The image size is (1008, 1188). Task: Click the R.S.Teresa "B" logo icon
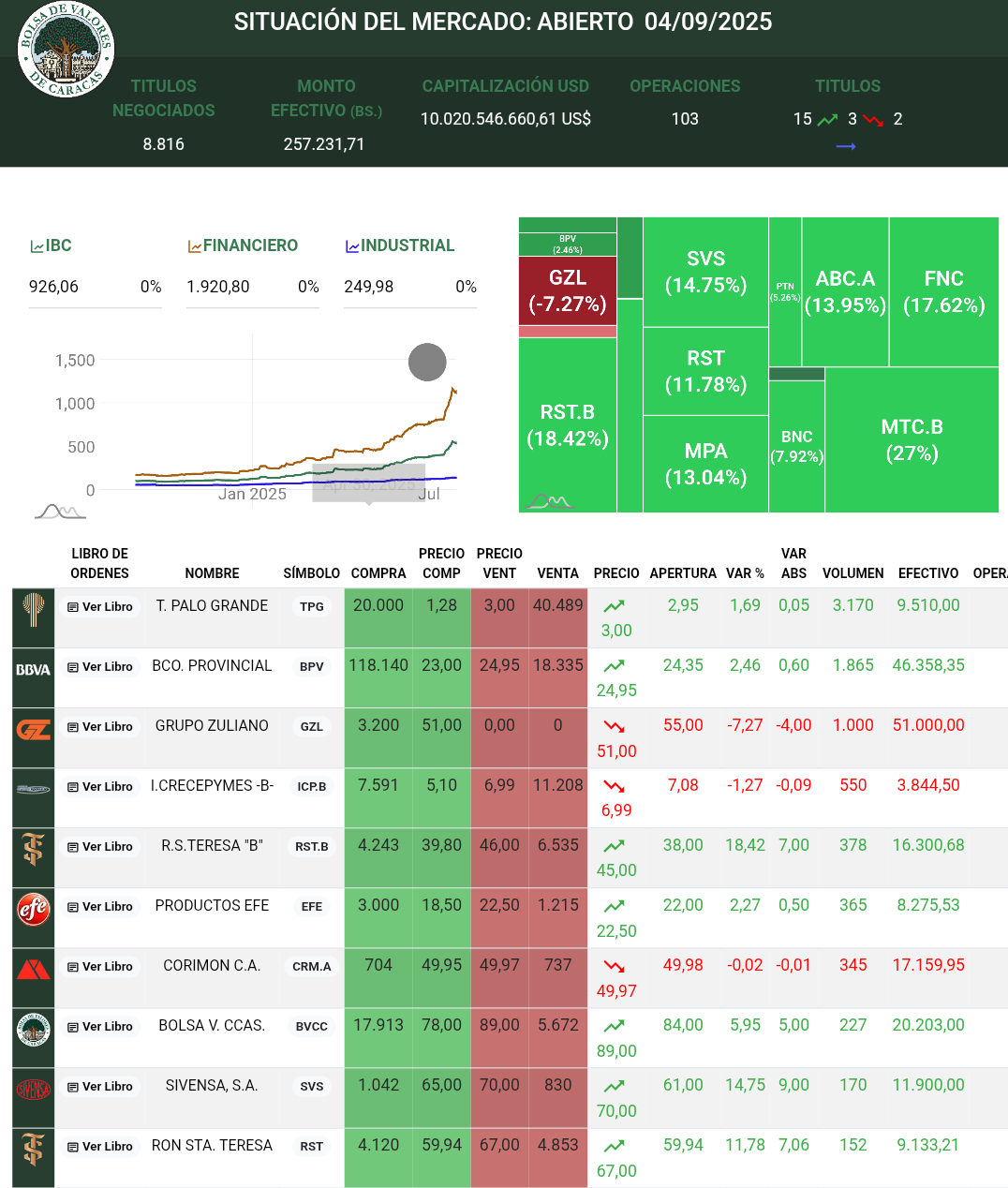34,849
